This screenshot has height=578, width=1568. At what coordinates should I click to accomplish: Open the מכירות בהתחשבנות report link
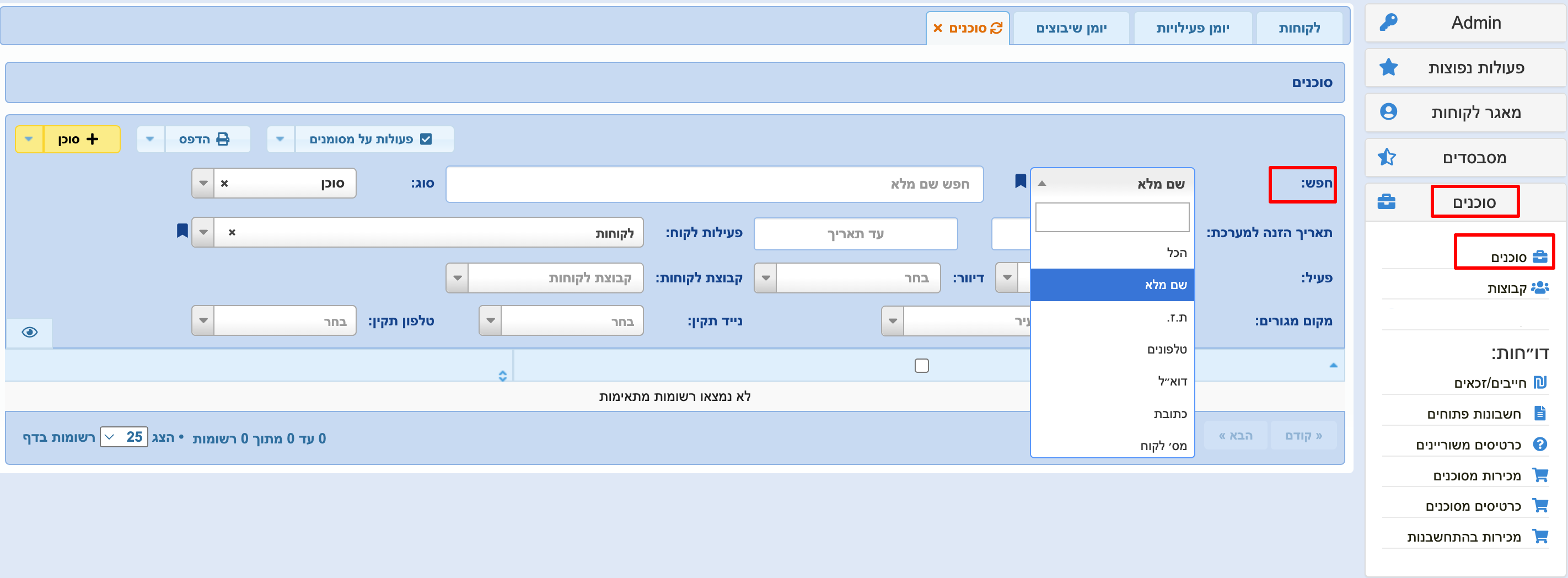point(1464,537)
